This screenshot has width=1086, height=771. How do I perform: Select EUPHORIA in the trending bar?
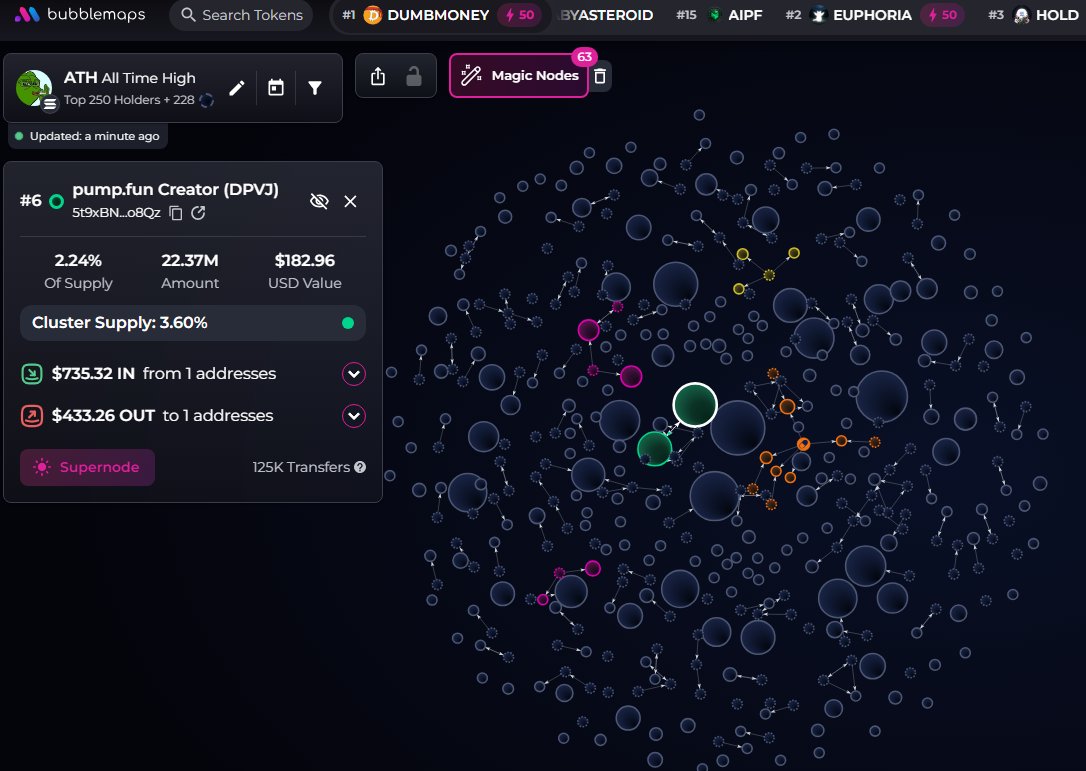pyautogui.click(x=860, y=15)
